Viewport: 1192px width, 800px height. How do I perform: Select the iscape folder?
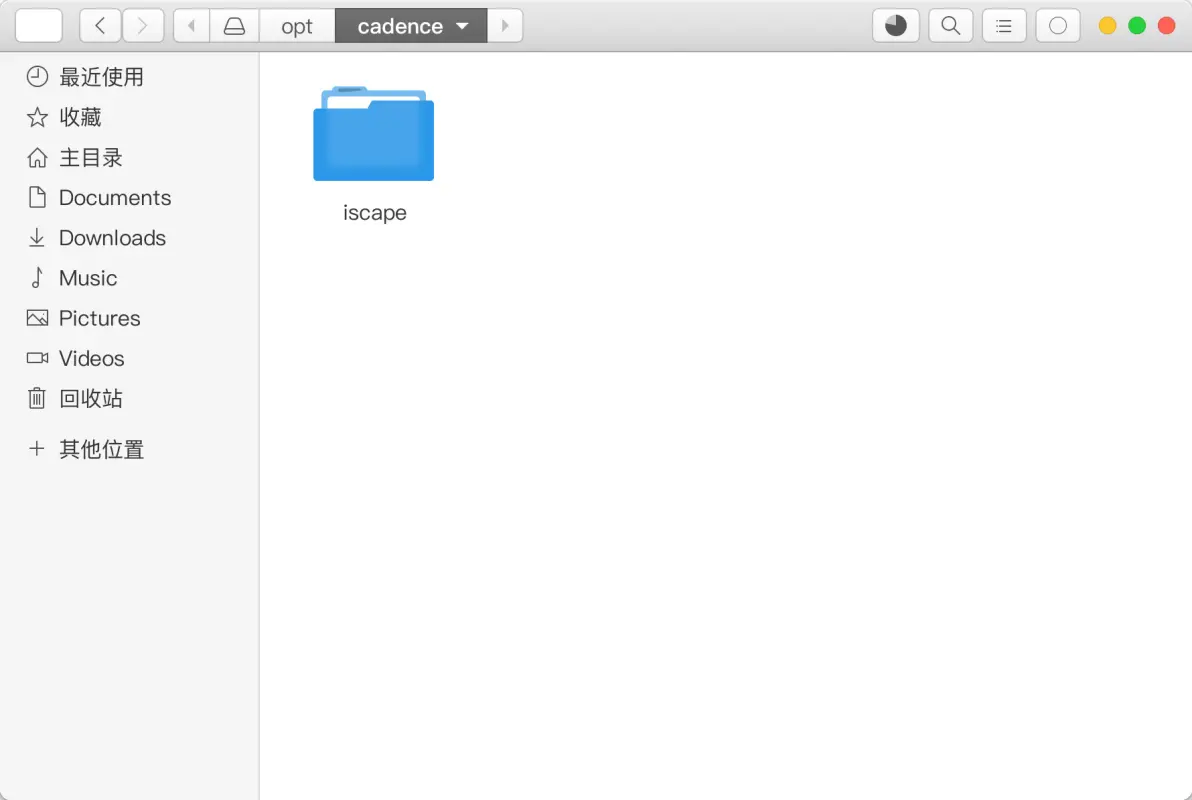(374, 154)
